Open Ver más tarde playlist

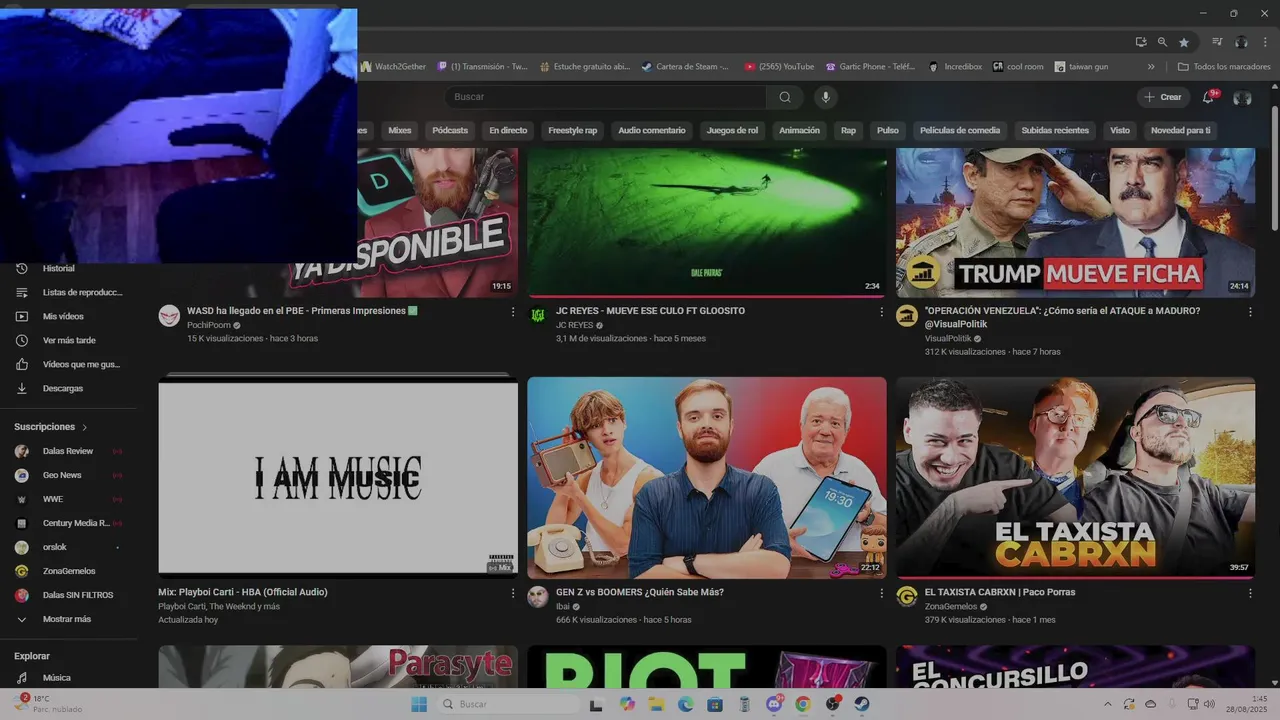click(68, 341)
